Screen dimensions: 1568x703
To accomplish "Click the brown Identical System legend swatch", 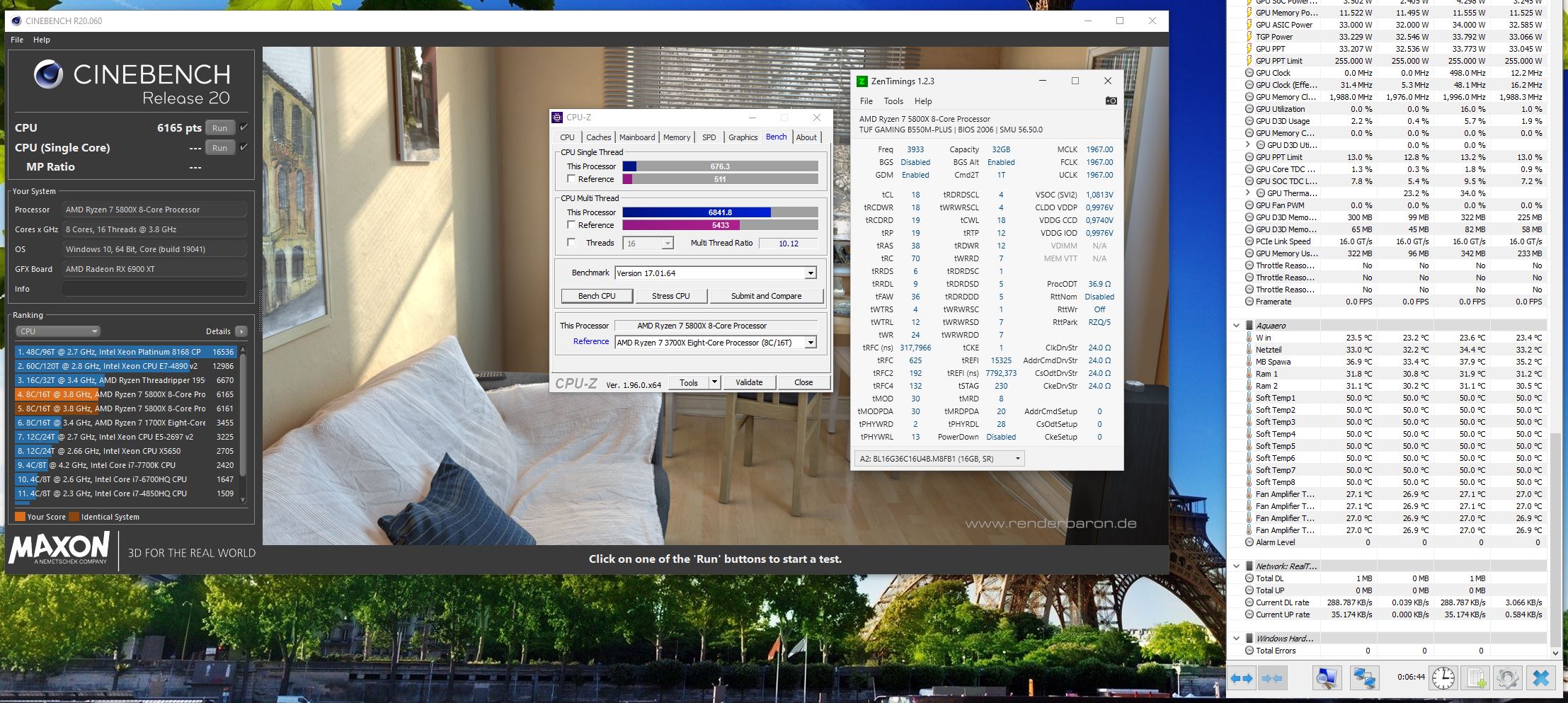I will point(74,517).
